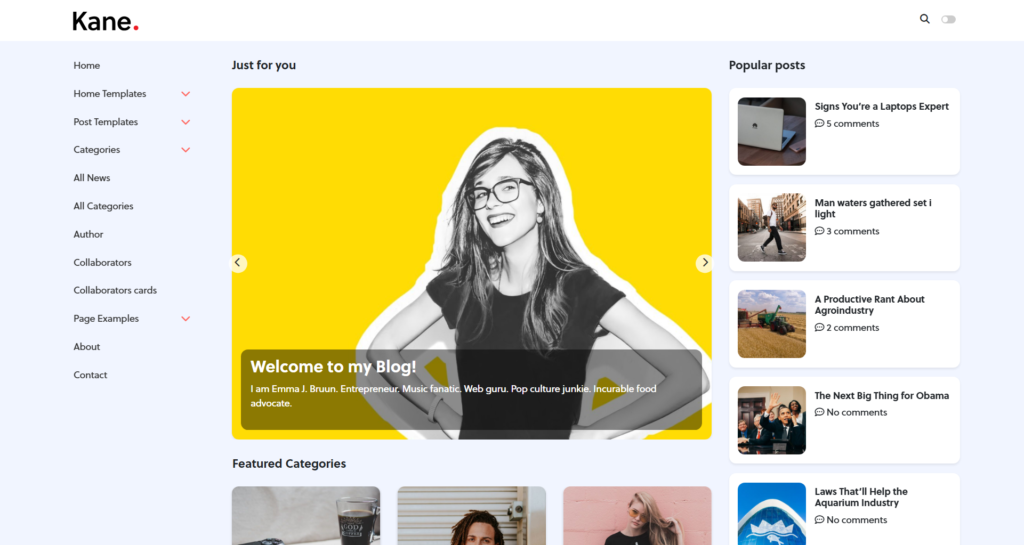View 3 comments on Man waters post
The height and width of the screenshot is (545, 1024).
click(847, 231)
